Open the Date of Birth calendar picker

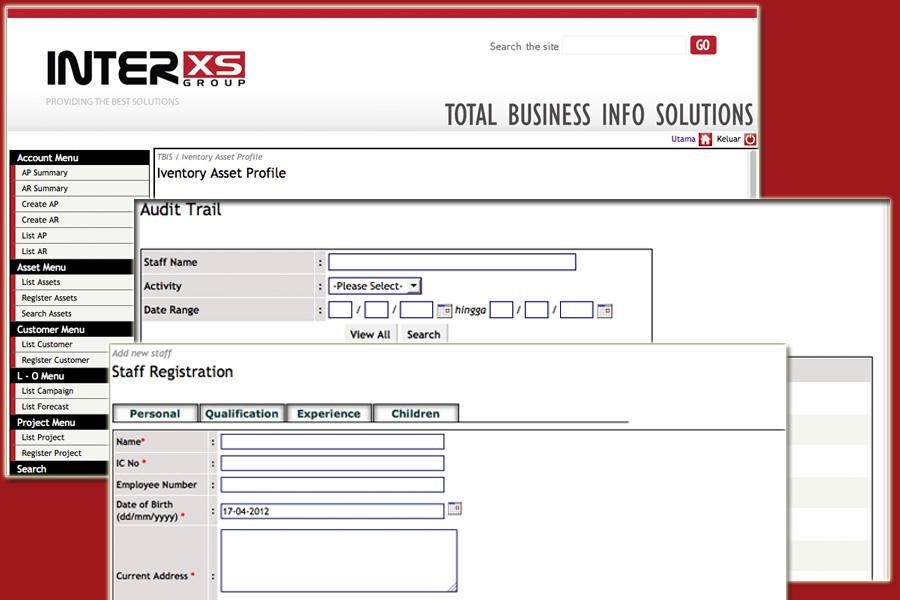point(456,510)
